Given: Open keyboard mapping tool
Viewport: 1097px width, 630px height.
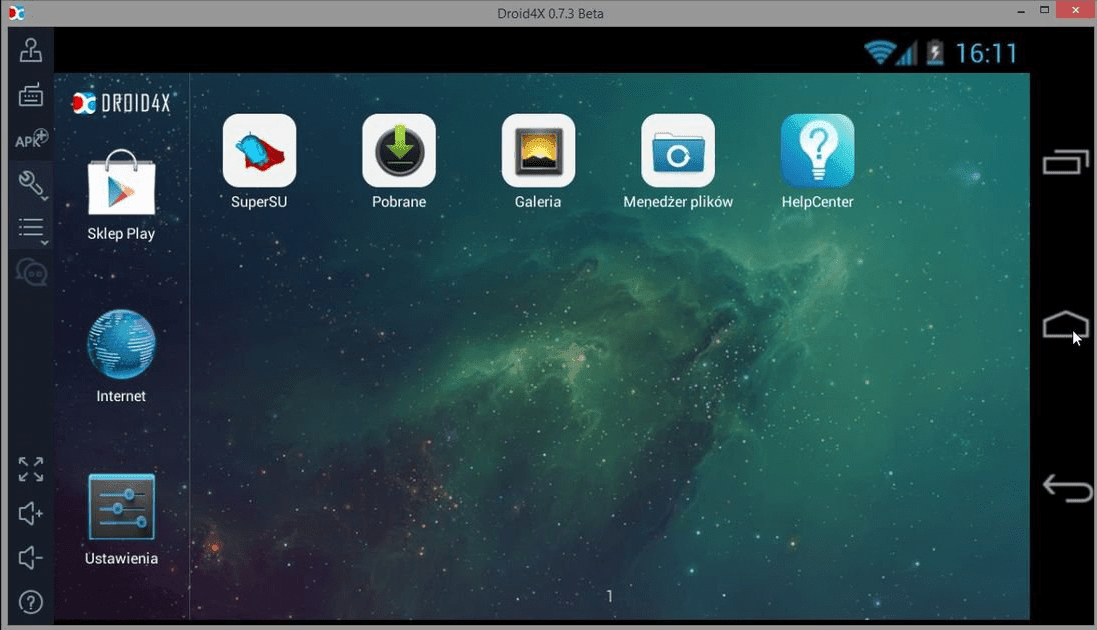Looking at the screenshot, I should click(x=31, y=94).
